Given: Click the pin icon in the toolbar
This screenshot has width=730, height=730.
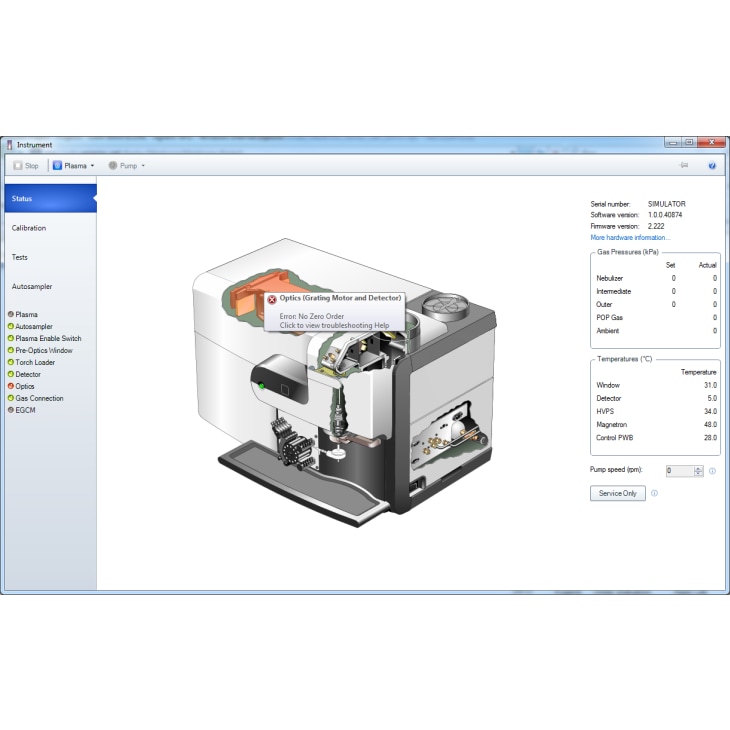Looking at the screenshot, I should point(684,165).
